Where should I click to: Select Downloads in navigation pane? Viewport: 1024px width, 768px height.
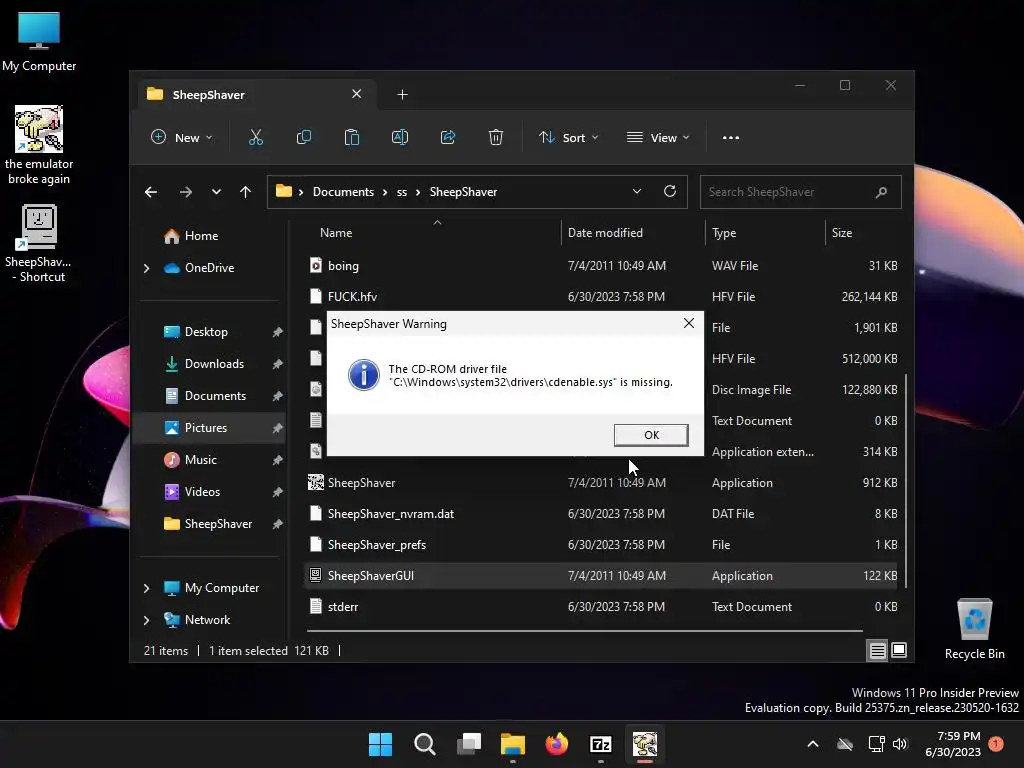coord(214,364)
